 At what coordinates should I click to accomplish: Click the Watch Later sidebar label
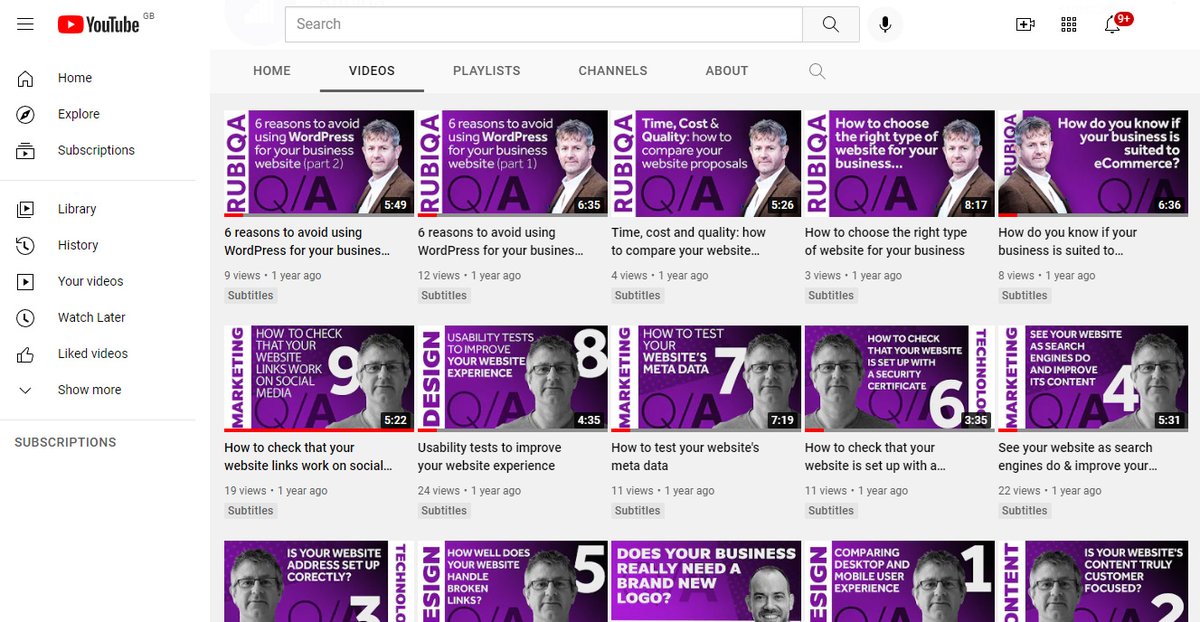(92, 317)
